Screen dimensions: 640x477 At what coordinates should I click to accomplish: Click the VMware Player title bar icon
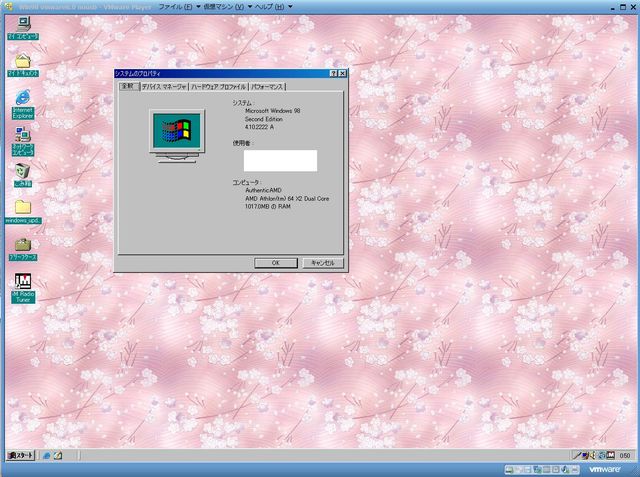coord(9,7)
